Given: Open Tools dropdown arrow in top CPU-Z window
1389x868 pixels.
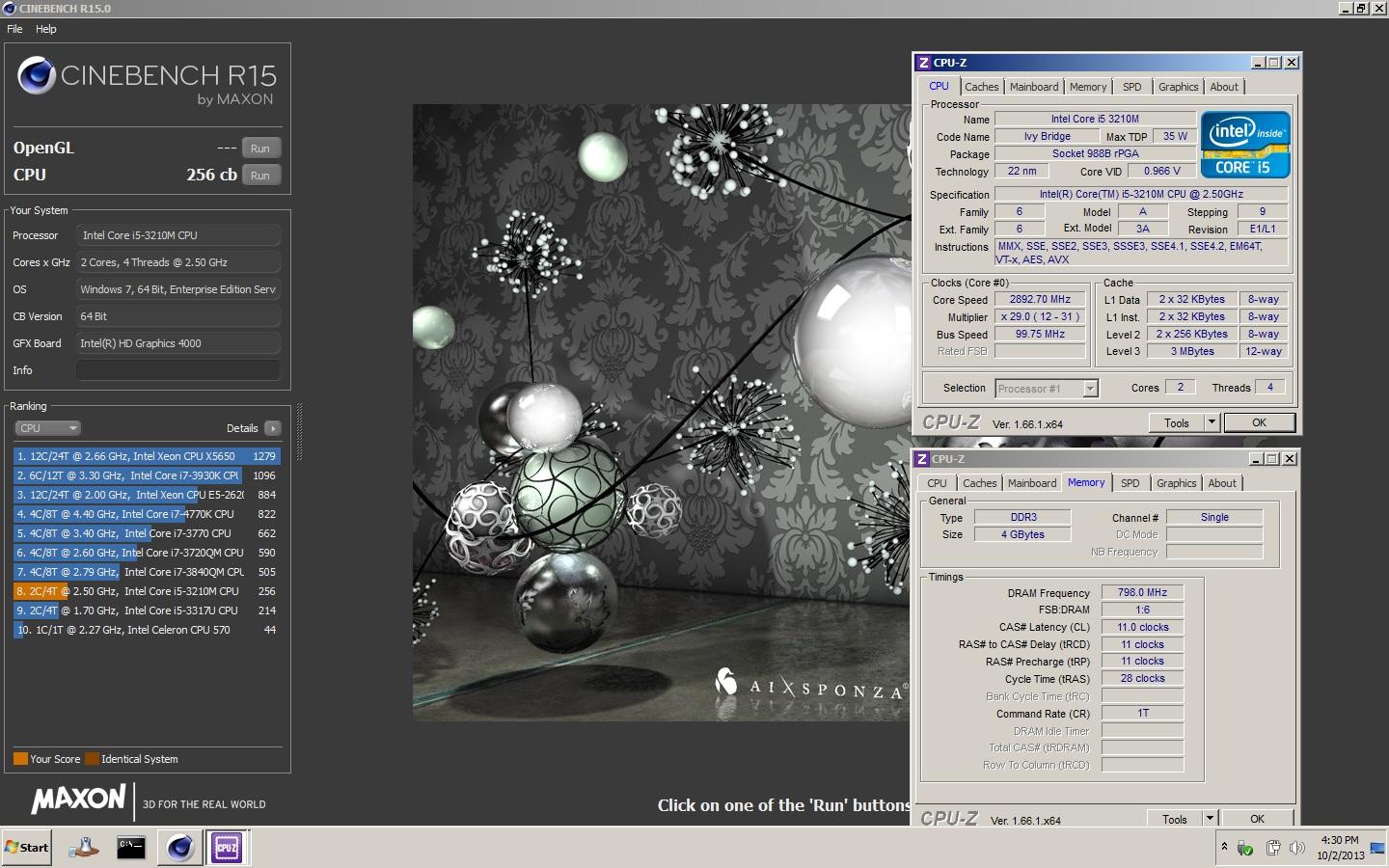Looking at the screenshot, I should click(1212, 422).
